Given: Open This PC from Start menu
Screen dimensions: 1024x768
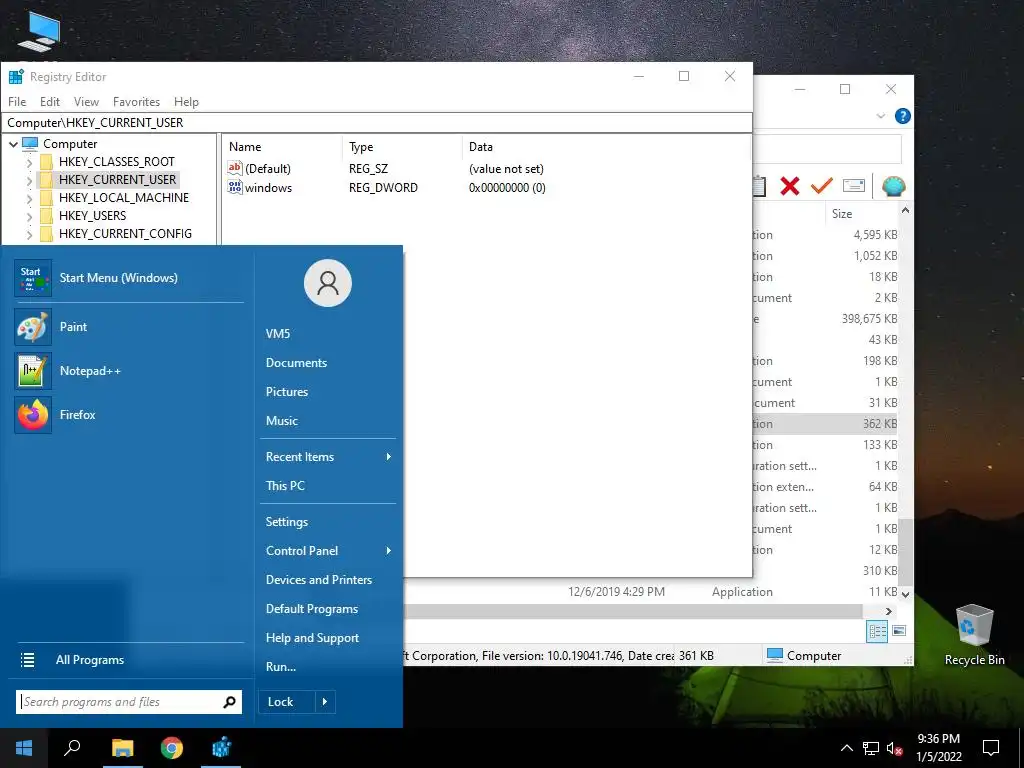Looking at the screenshot, I should tap(285, 485).
